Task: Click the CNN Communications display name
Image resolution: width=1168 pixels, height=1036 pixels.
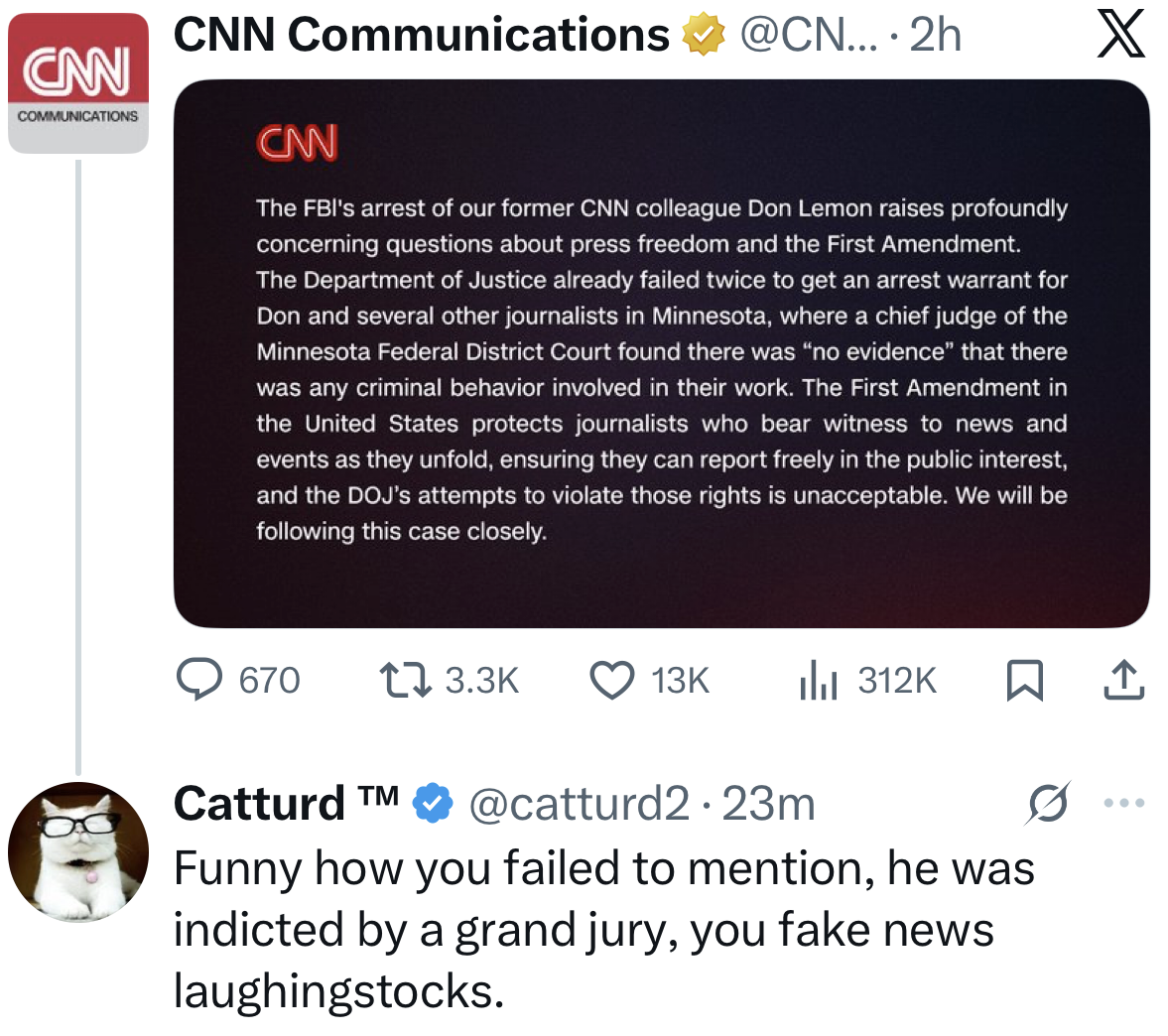Action: pos(421,35)
